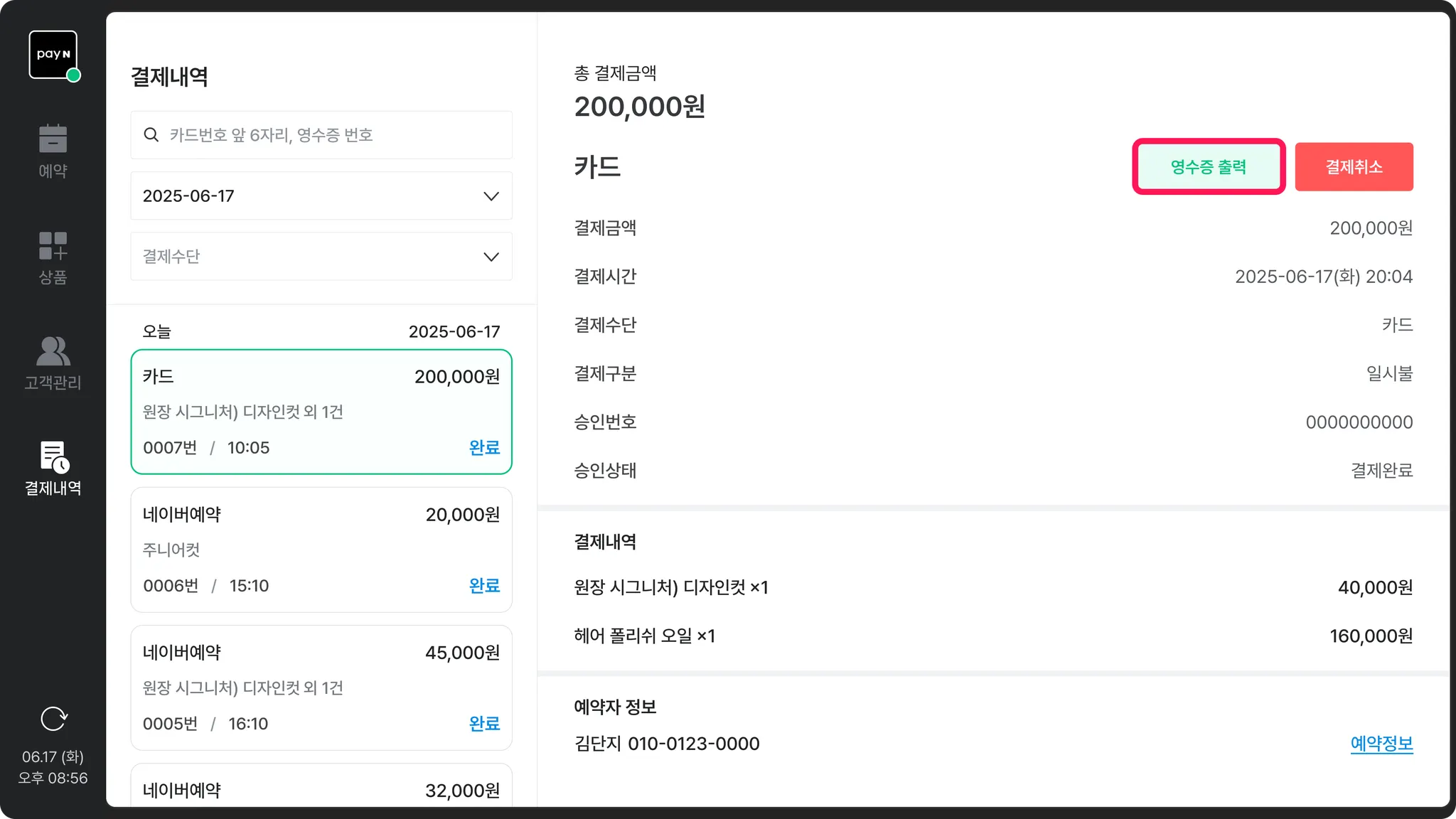This screenshot has width=1456, height=819.
Task: Open the 고객관리 customers icon
Action: pyautogui.click(x=53, y=351)
